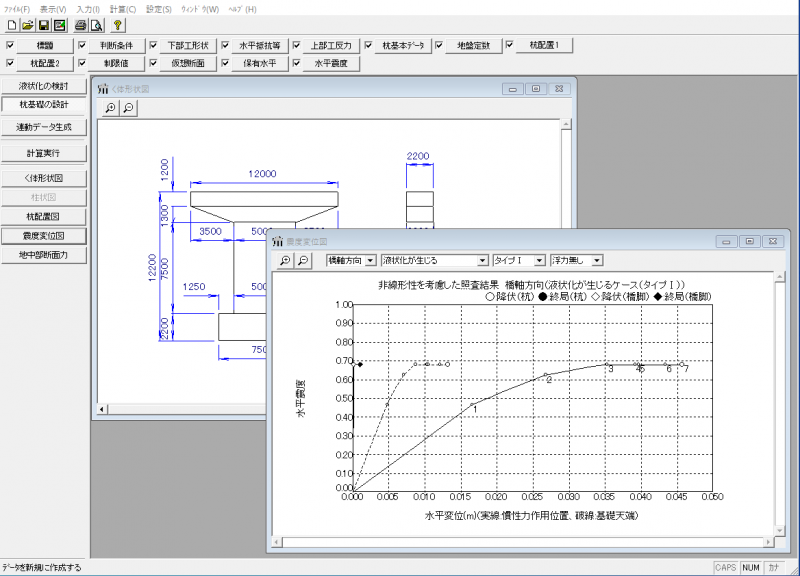Toggle the checkbox next to 上部工反力
The width and height of the screenshot is (800, 576).
click(296, 45)
